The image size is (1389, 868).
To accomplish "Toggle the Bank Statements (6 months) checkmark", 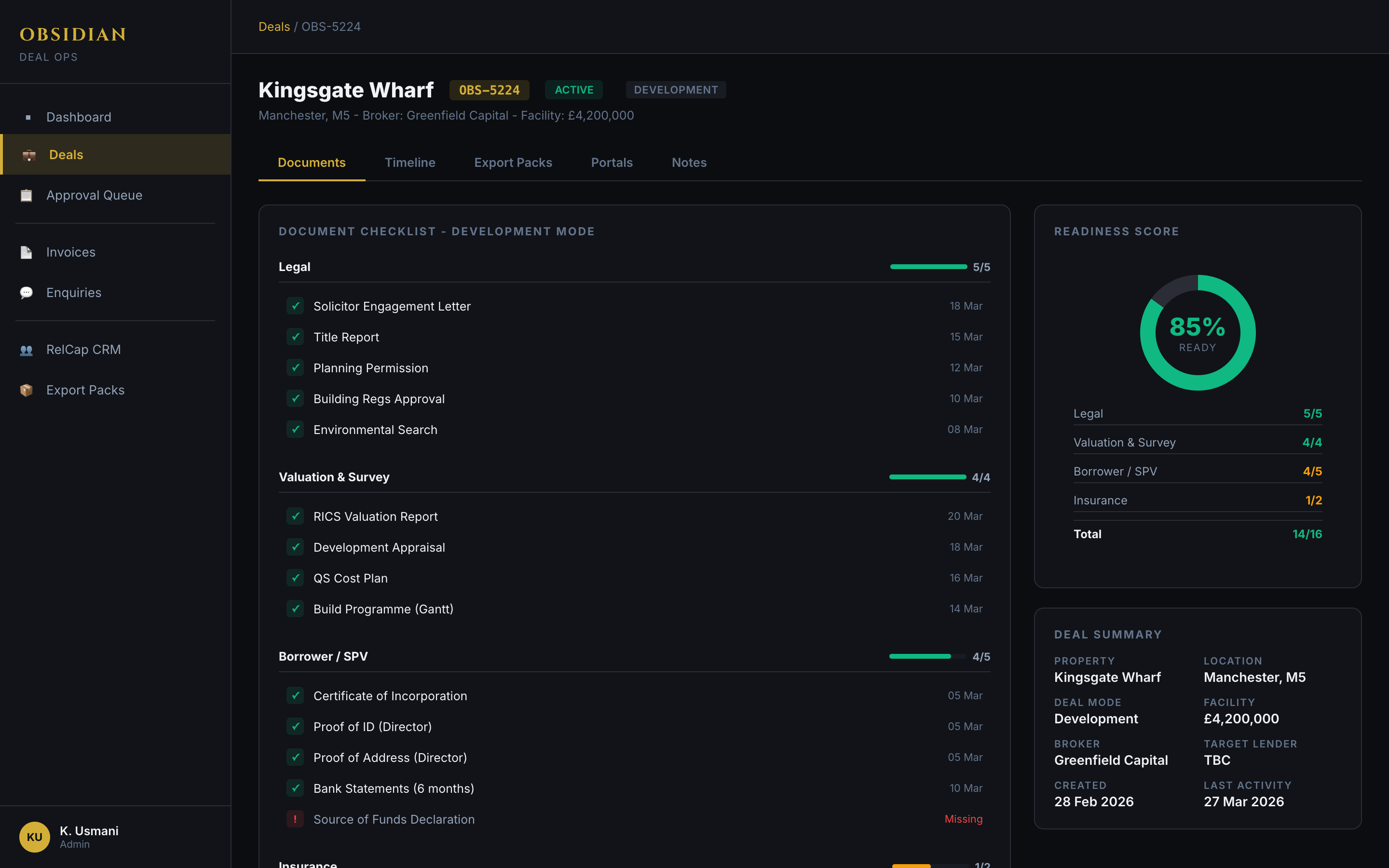I will (295, 788).
